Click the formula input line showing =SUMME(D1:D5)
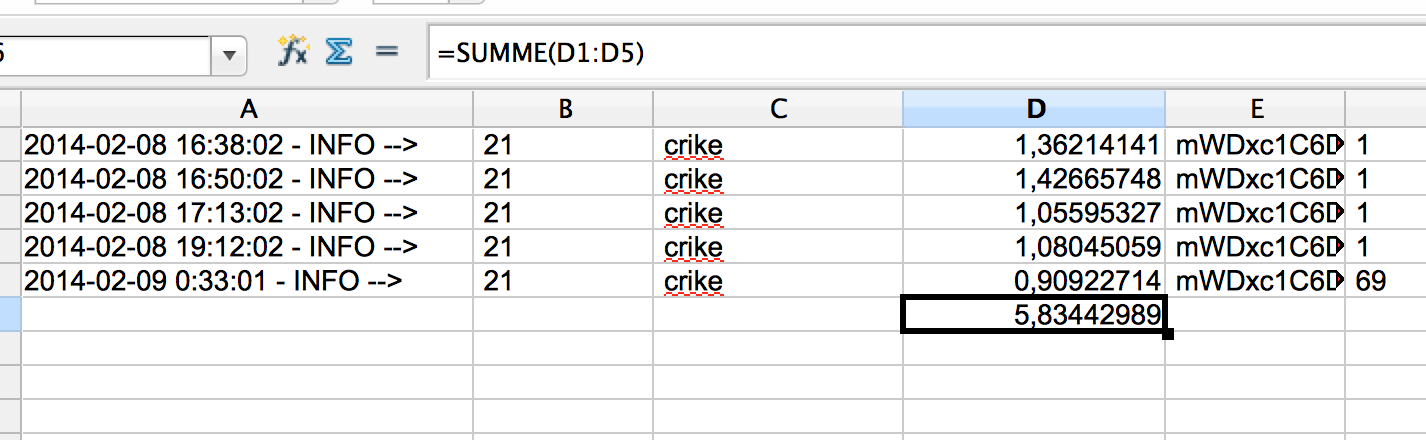 pyautogui.click(x=926, y=55)
